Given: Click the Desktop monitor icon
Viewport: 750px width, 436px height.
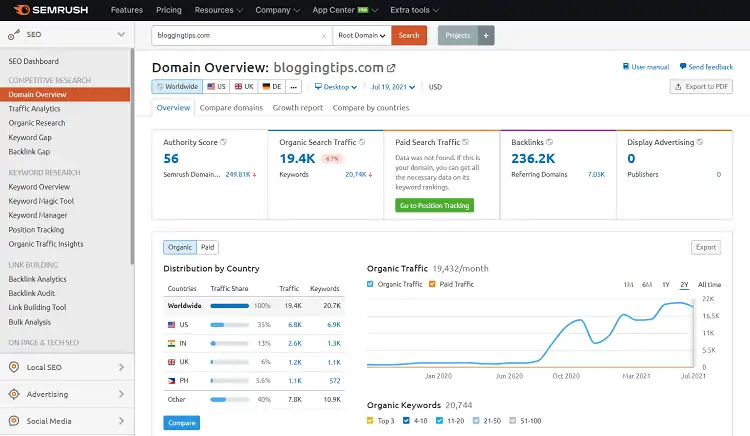Looking at the screenshot, I should (x=318, y=87).
